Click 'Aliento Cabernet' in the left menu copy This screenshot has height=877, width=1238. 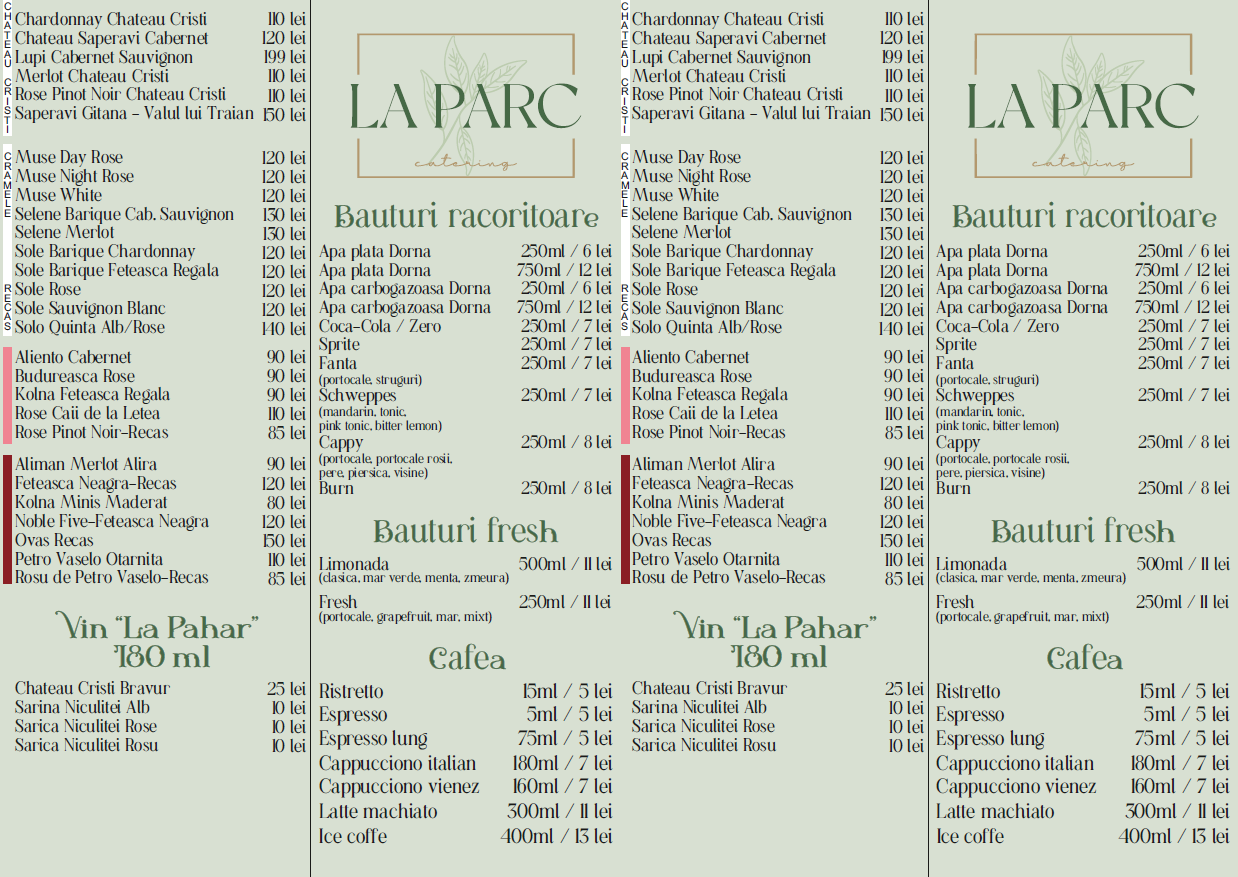coord(73,357)
